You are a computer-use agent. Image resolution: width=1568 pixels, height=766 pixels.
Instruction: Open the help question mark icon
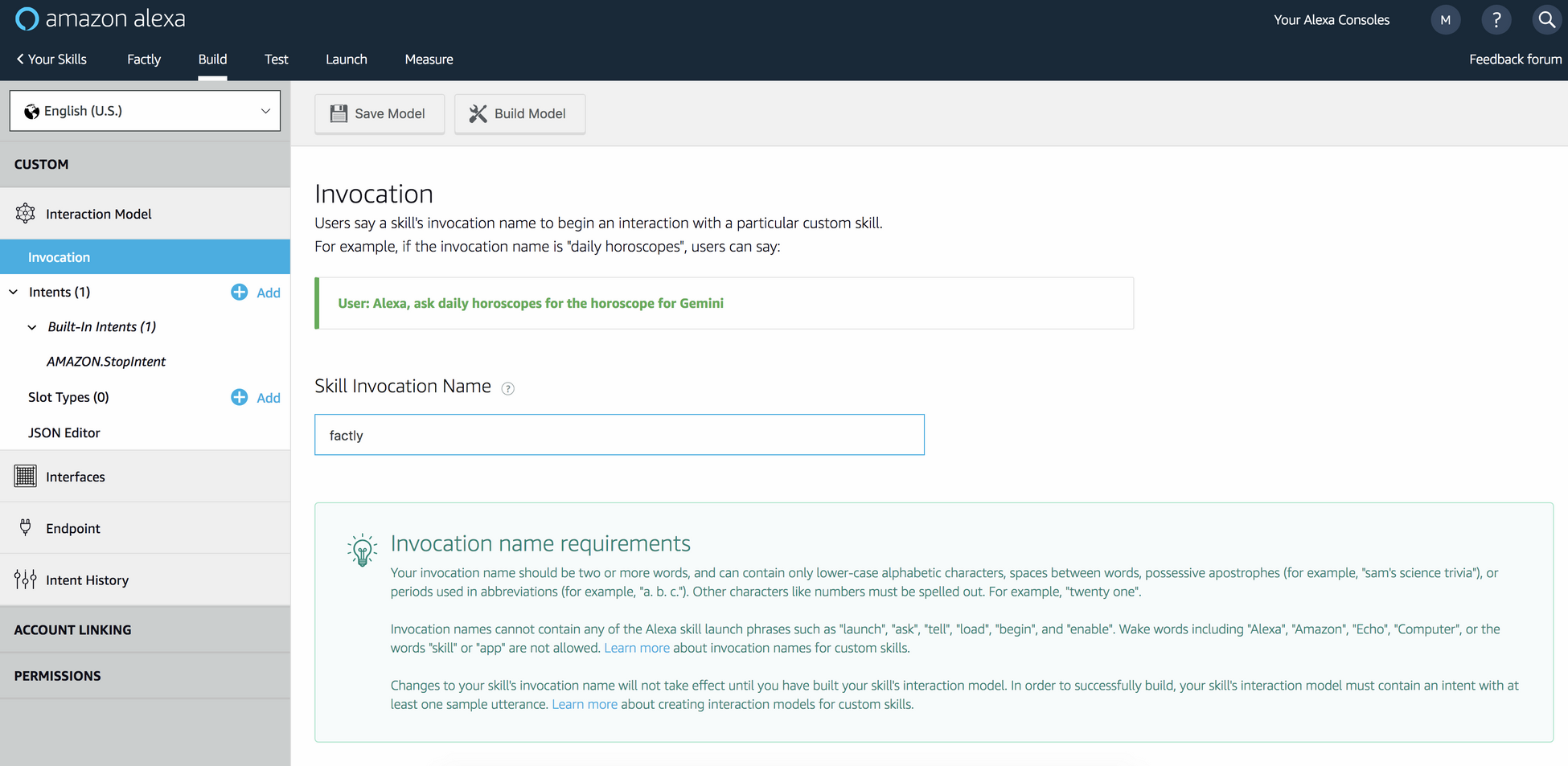point(1496,20)
